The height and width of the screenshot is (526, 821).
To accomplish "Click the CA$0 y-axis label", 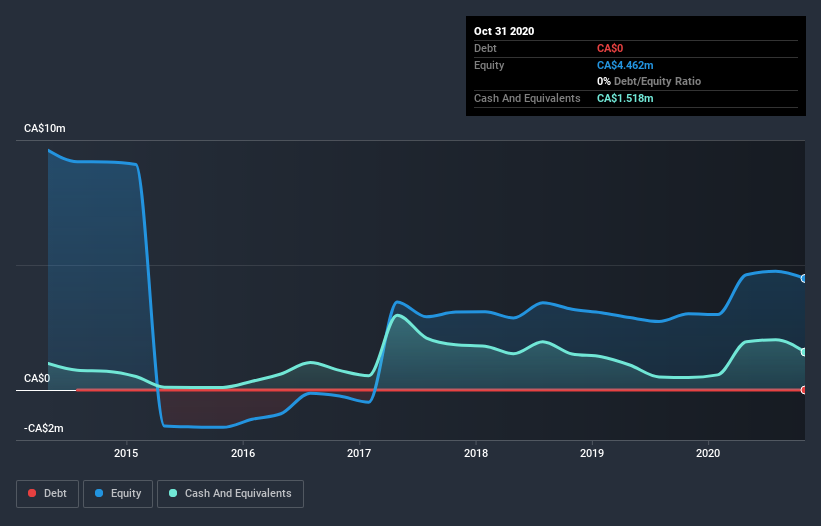I will (37, 378).
